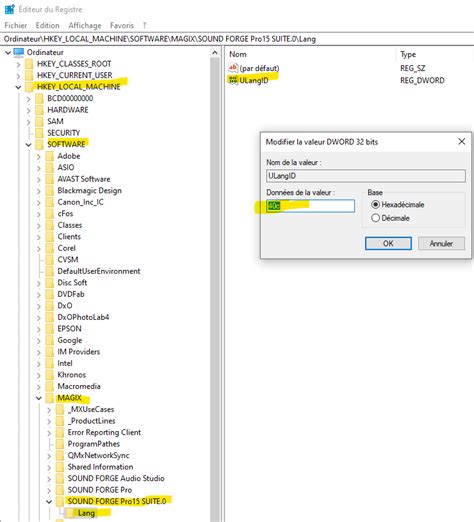Select the DxOPhotoLab4 key
Viewport: 474px width, 522px height.
(x=83, y=317)
